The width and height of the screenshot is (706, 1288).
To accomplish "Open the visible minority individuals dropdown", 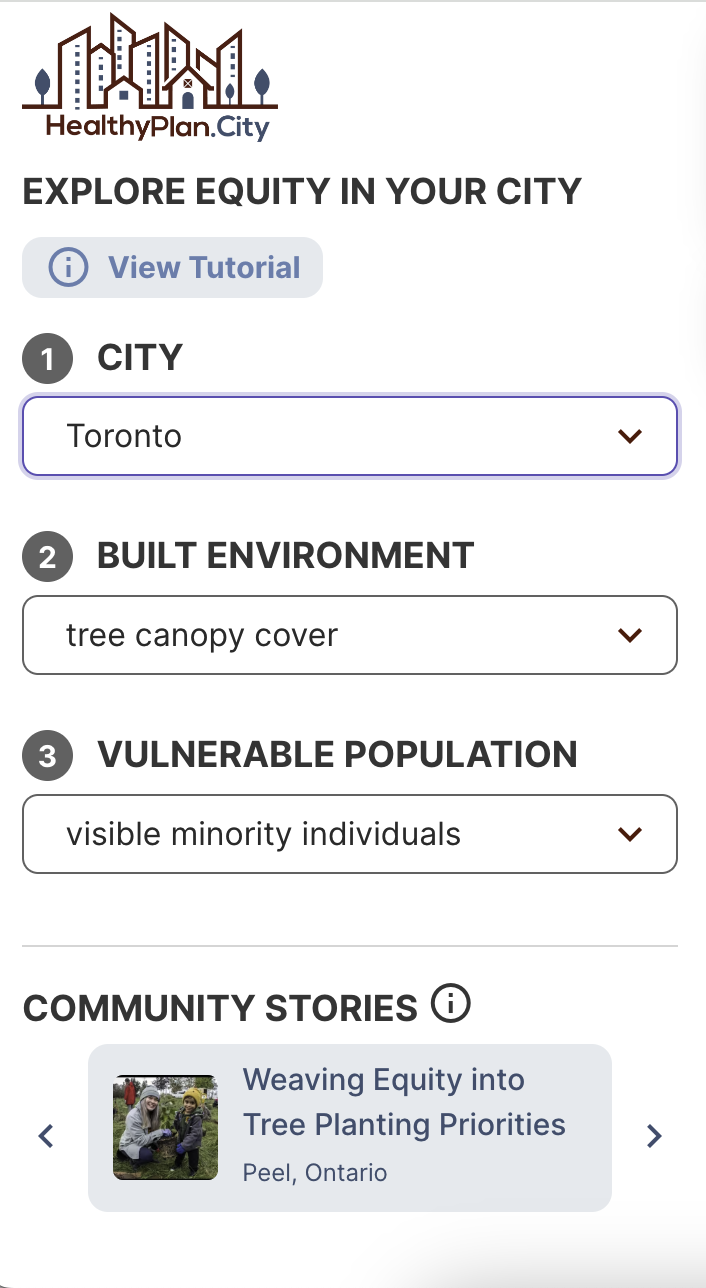I will coord(330,834).
